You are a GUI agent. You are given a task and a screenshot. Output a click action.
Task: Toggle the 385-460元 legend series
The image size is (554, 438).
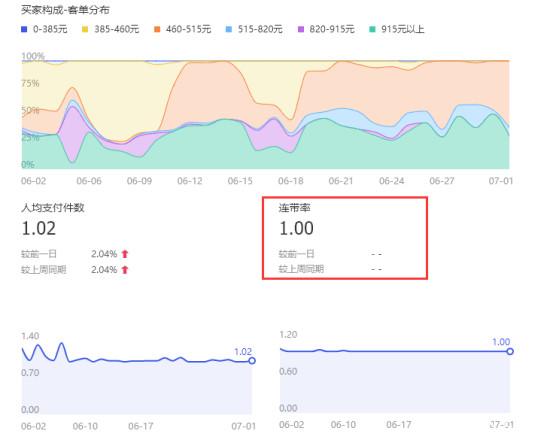coord(110,29)
